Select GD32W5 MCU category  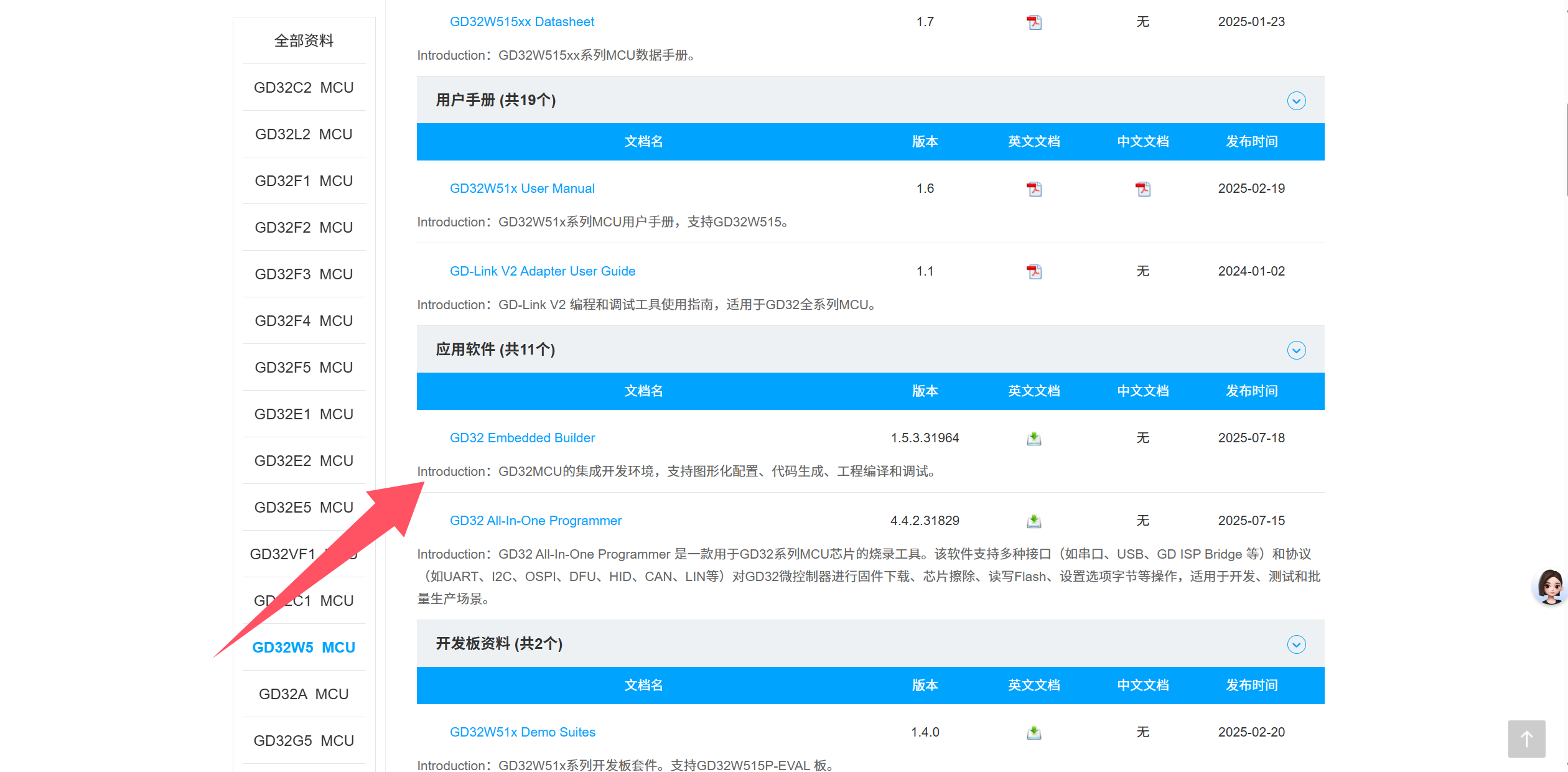tap(304, 648)
